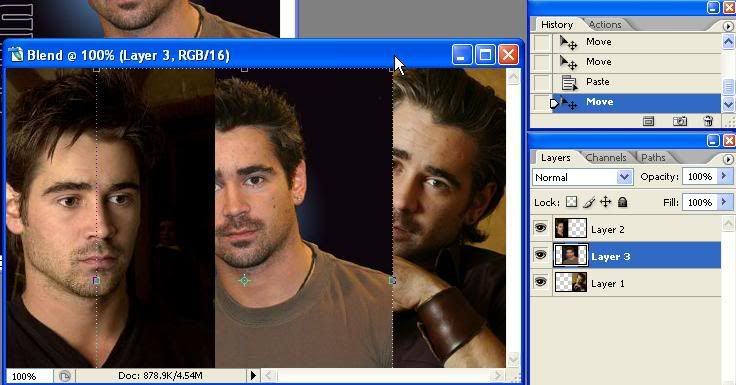Open the Opacity slider arrow
736x385 pixels.
click(724, 176)
